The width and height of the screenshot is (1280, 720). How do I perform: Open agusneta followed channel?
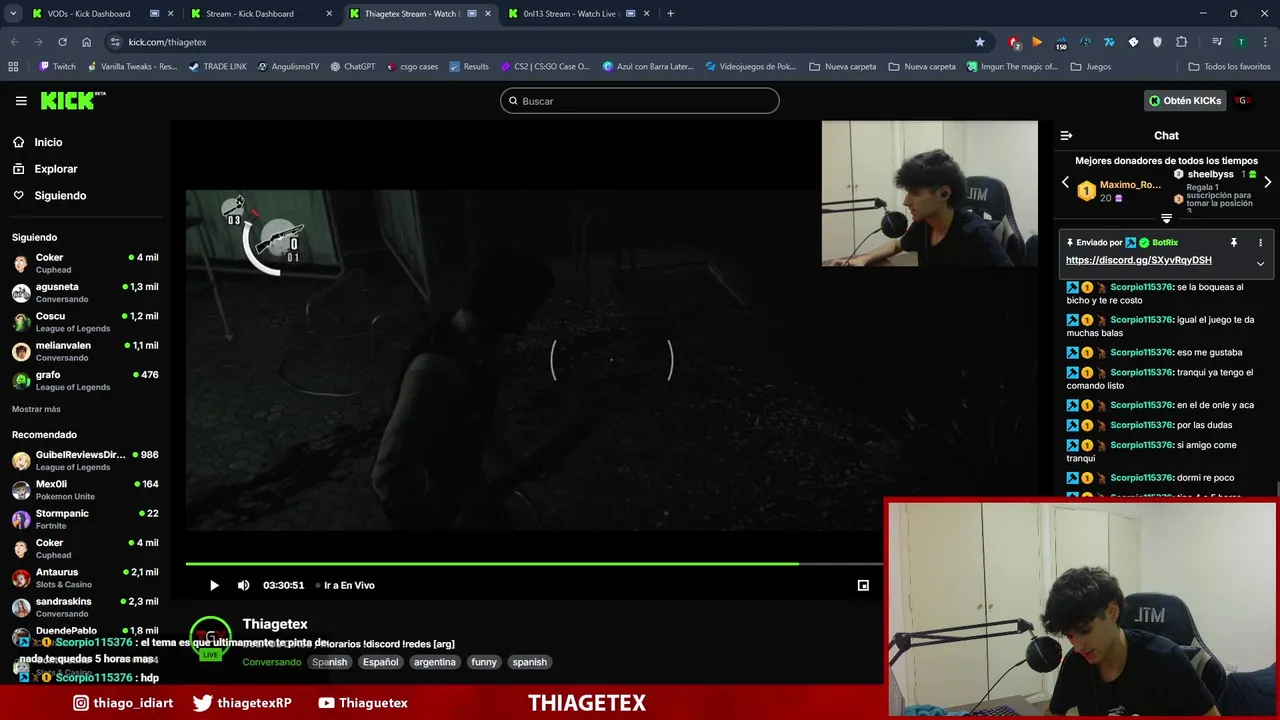coord(85,292)
